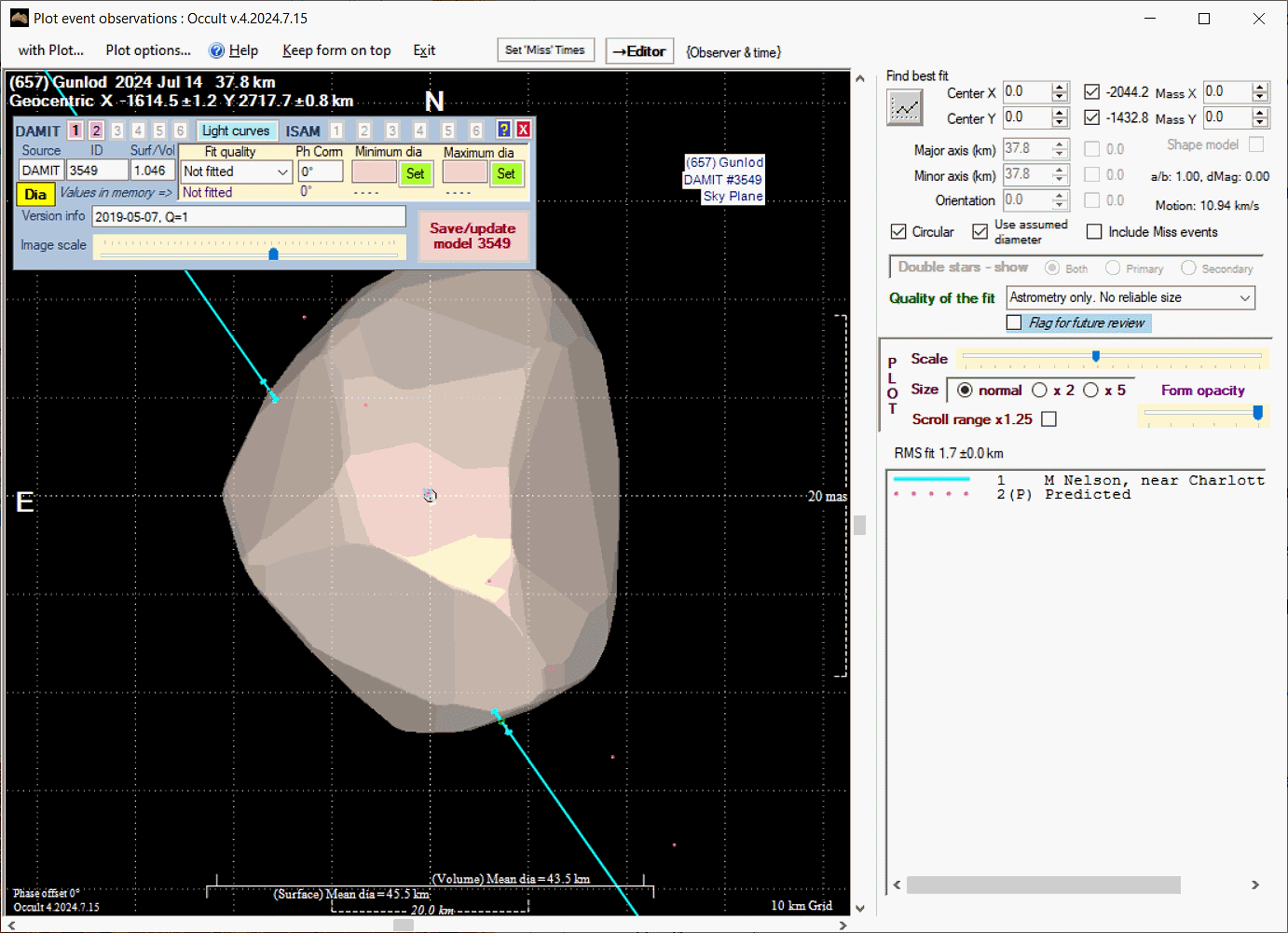Click the Help menu globe icon
Screen dimensions: 1288x933
click(x=216, y=50)
